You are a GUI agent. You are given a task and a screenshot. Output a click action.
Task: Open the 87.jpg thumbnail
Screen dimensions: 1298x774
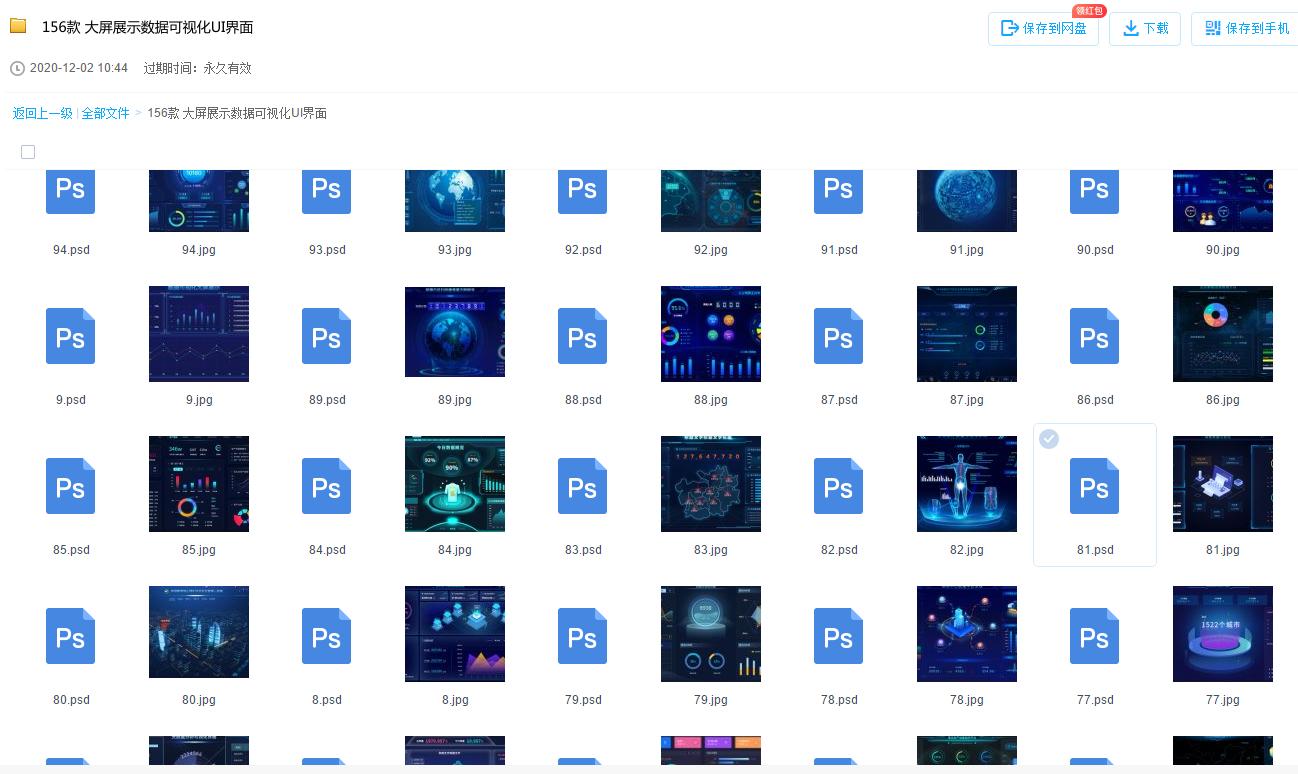pos(967,334)
